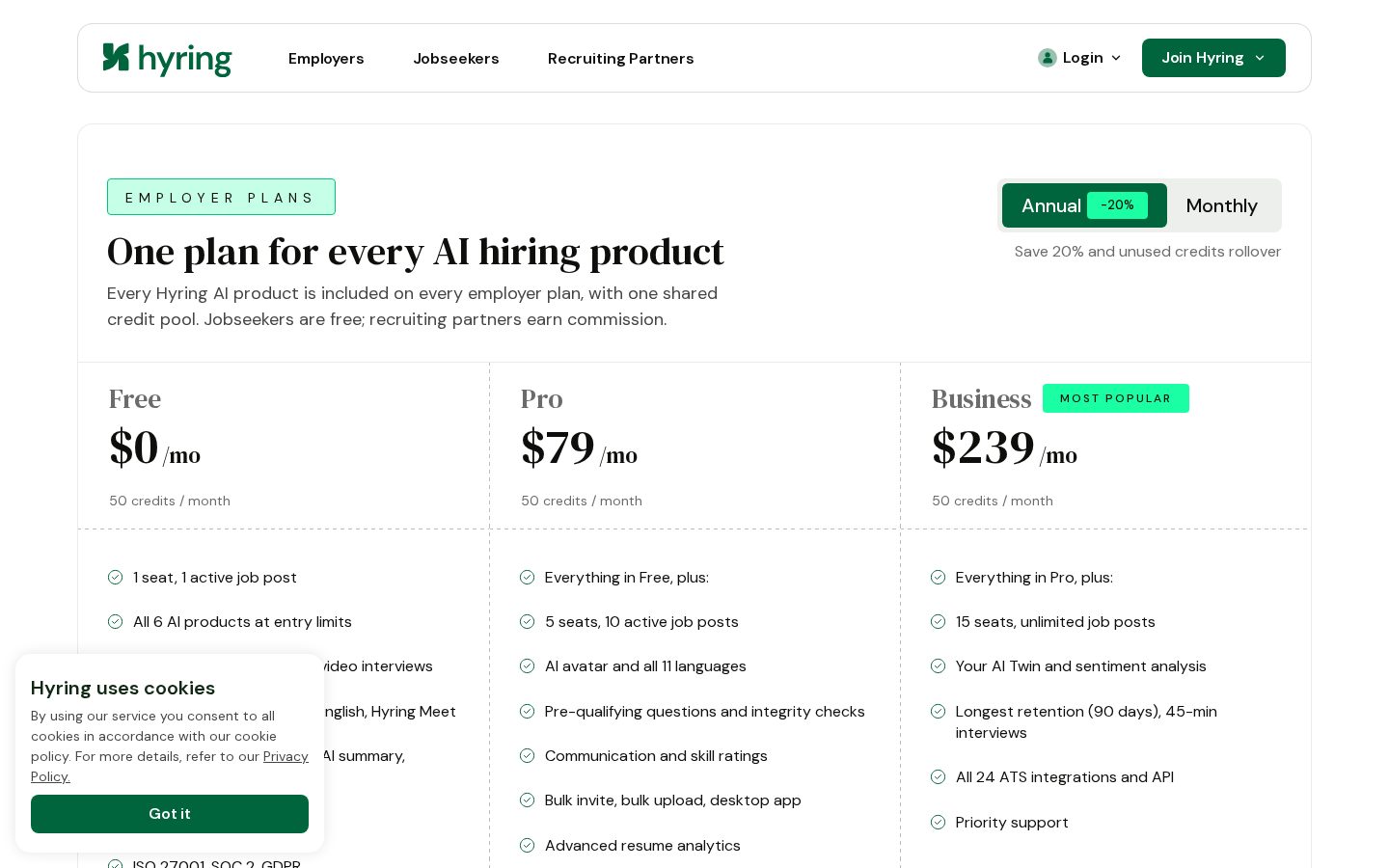The height and width of the screenshot is (868, 1389).
Task: Click checkmark icon beside '5 seats, 10 active job posts'
Action: coord(527,622)
